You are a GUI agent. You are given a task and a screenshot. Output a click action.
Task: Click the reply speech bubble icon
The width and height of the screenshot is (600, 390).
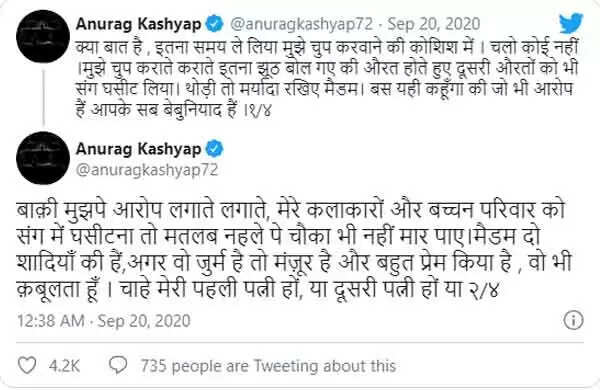(x=118, y=365)
